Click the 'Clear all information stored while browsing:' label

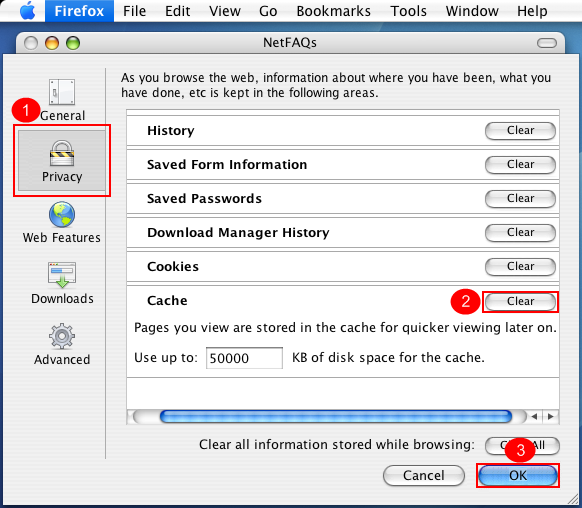pos(337,445)
